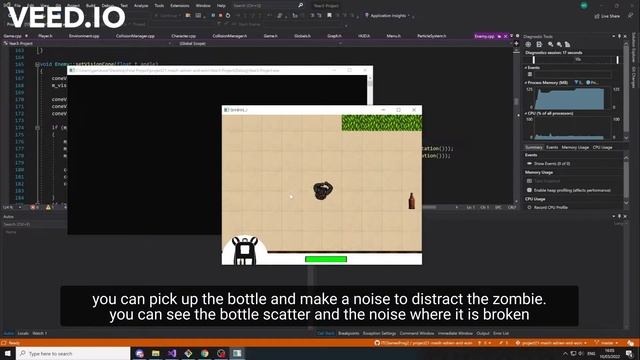The image size is (640, 360).
Task: Click the bottle in the game window
Action: click(411, 201)
